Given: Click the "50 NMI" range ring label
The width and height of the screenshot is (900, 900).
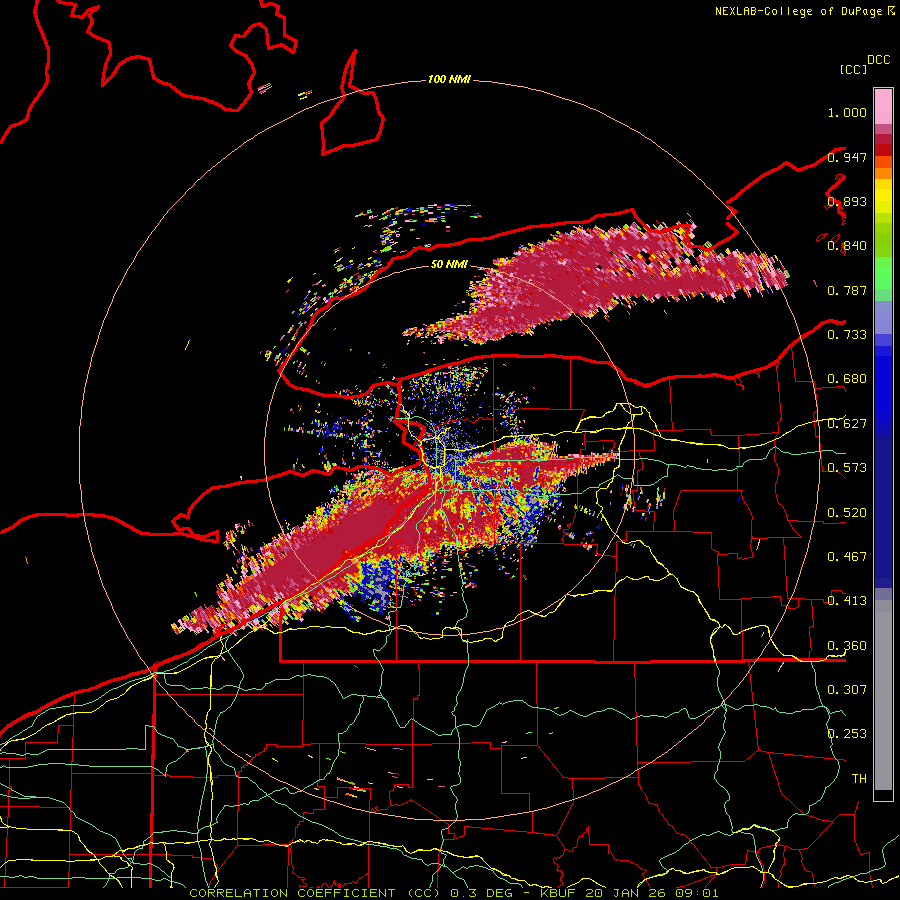Looking at the screenshot, I should click(x=449, y=264).
